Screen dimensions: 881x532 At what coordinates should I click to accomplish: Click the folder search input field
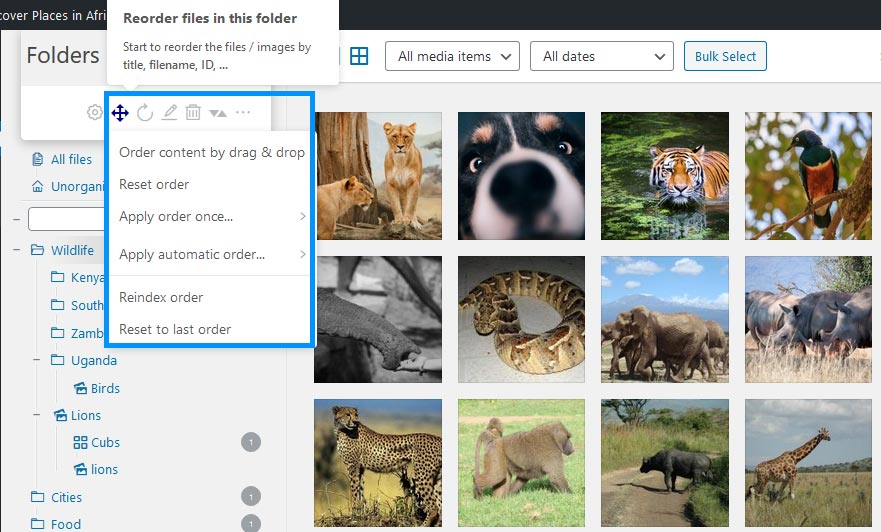(66, 219)
